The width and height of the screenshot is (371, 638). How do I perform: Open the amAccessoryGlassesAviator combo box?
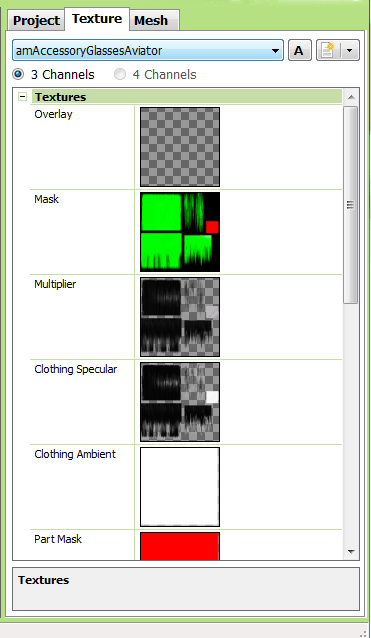click(148, 50)
